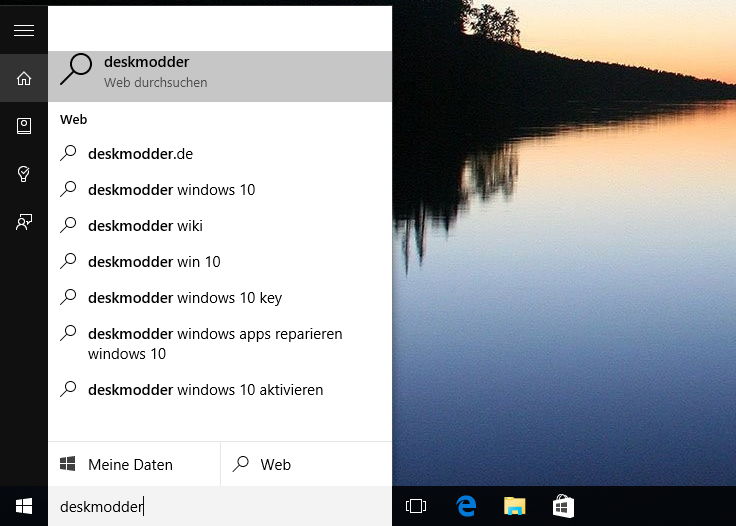Click the magnifier icon in the bottom 'Web' tab
The image size is (736, 526).
point(240,464)
